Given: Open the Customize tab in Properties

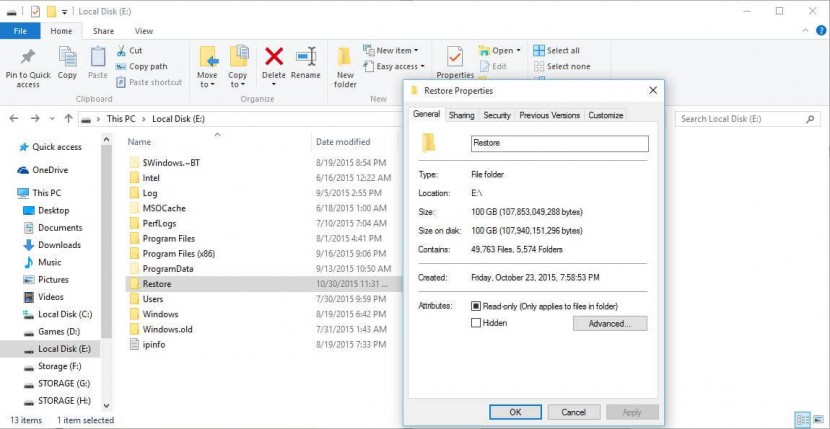Looking at the screenshot, I should coord(606,115).
